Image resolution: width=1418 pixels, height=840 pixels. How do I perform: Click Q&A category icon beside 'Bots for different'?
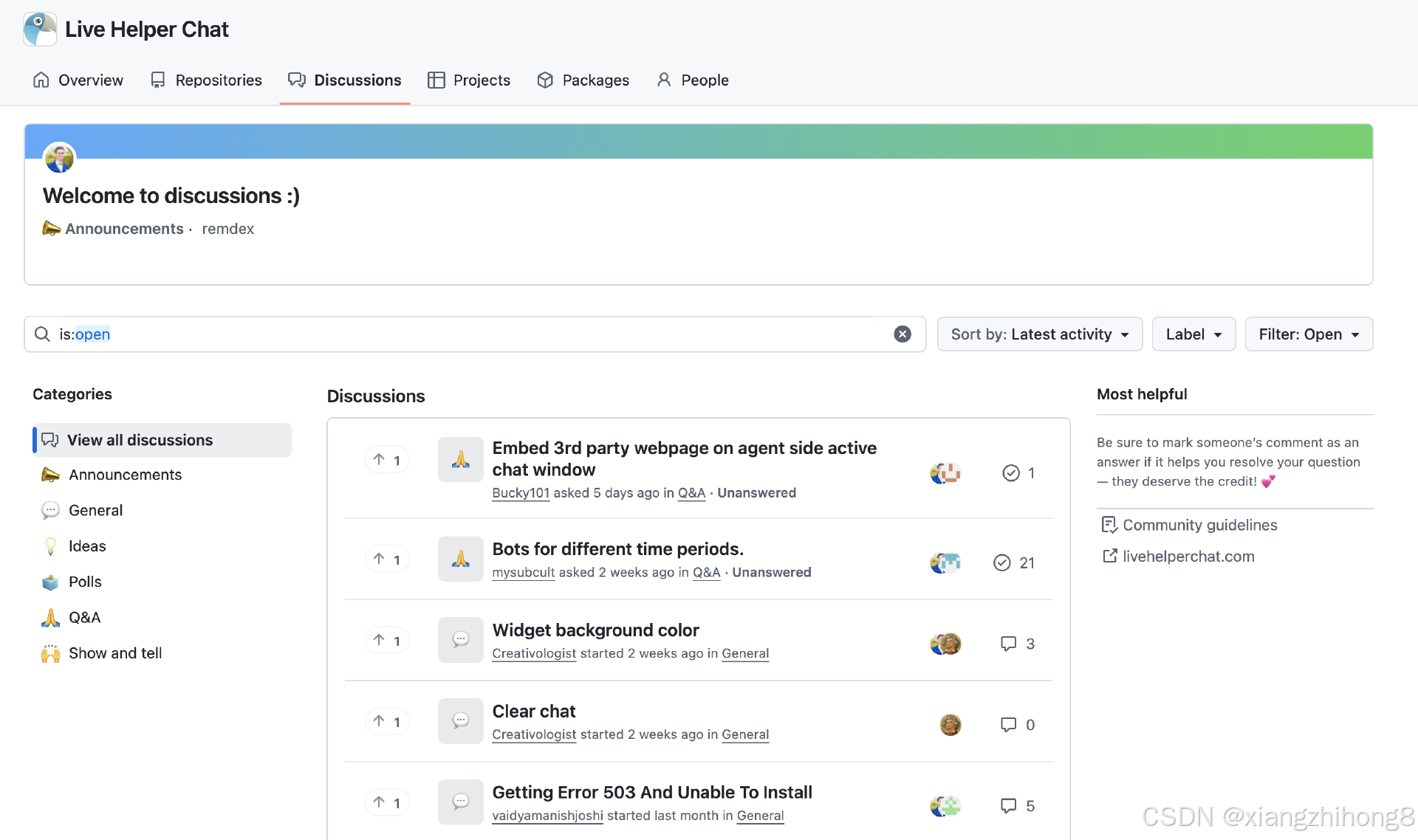(x=461, y=559)
